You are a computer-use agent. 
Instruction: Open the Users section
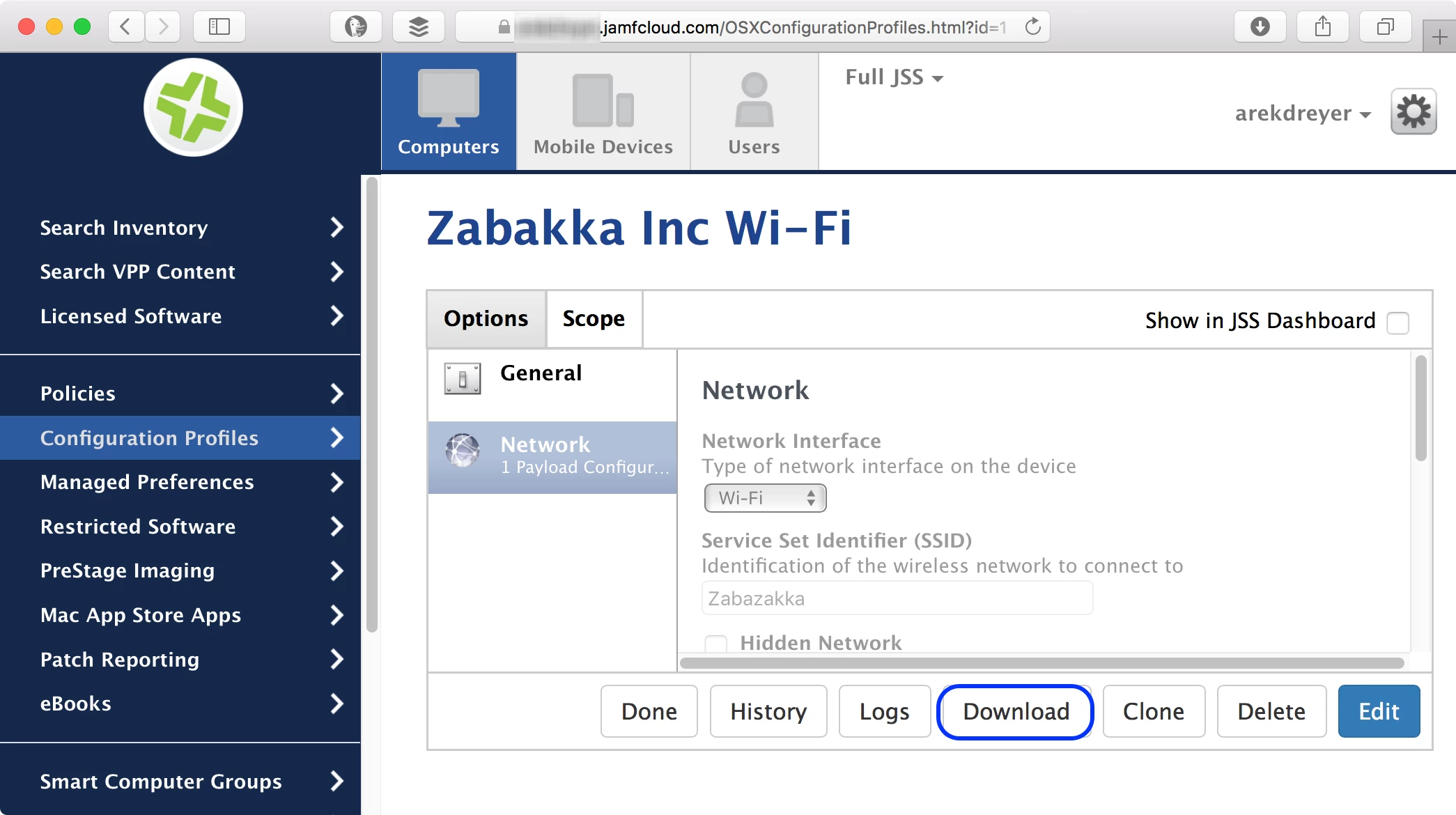(754, 111)
